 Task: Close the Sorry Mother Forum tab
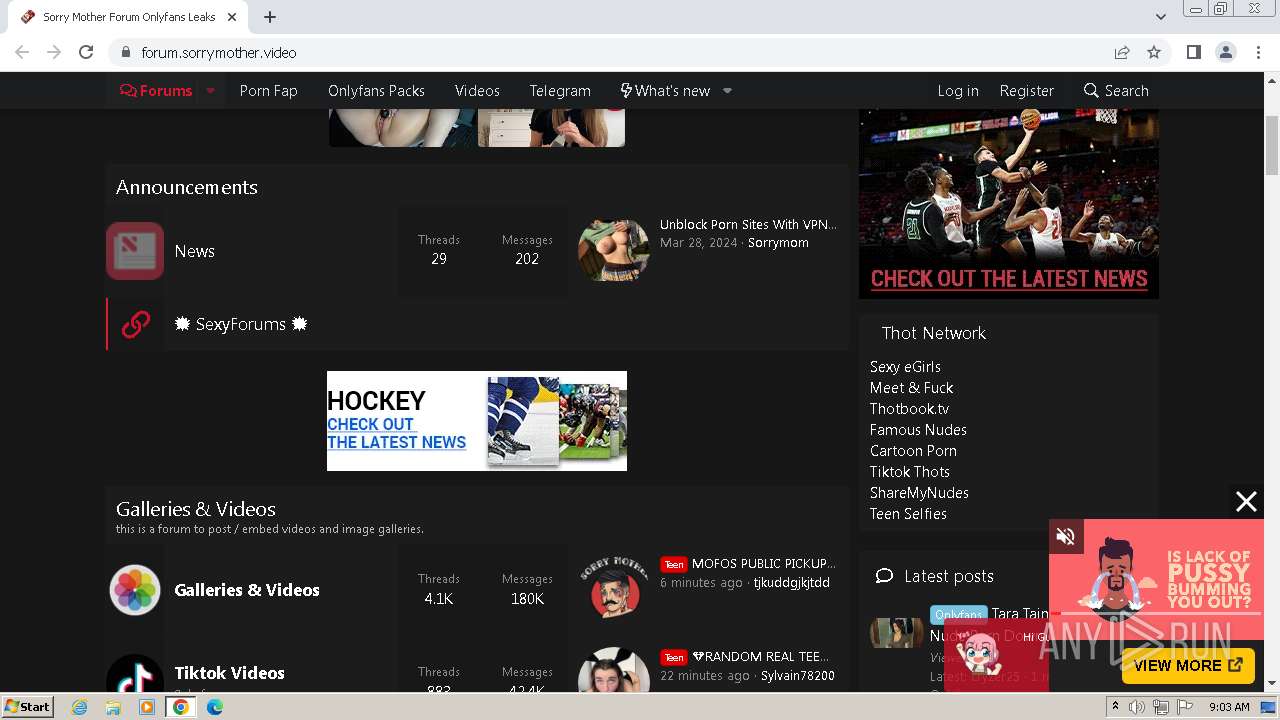pos(232,17)
